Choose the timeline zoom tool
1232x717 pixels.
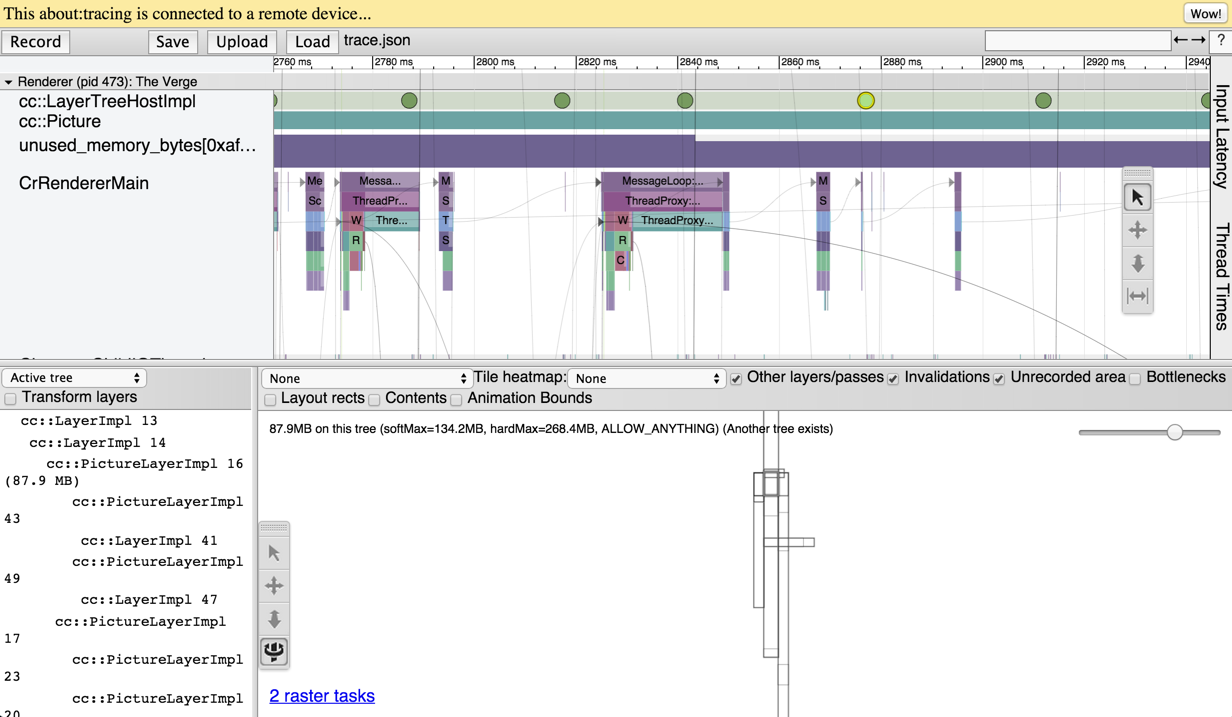(x=1137, y=264)
